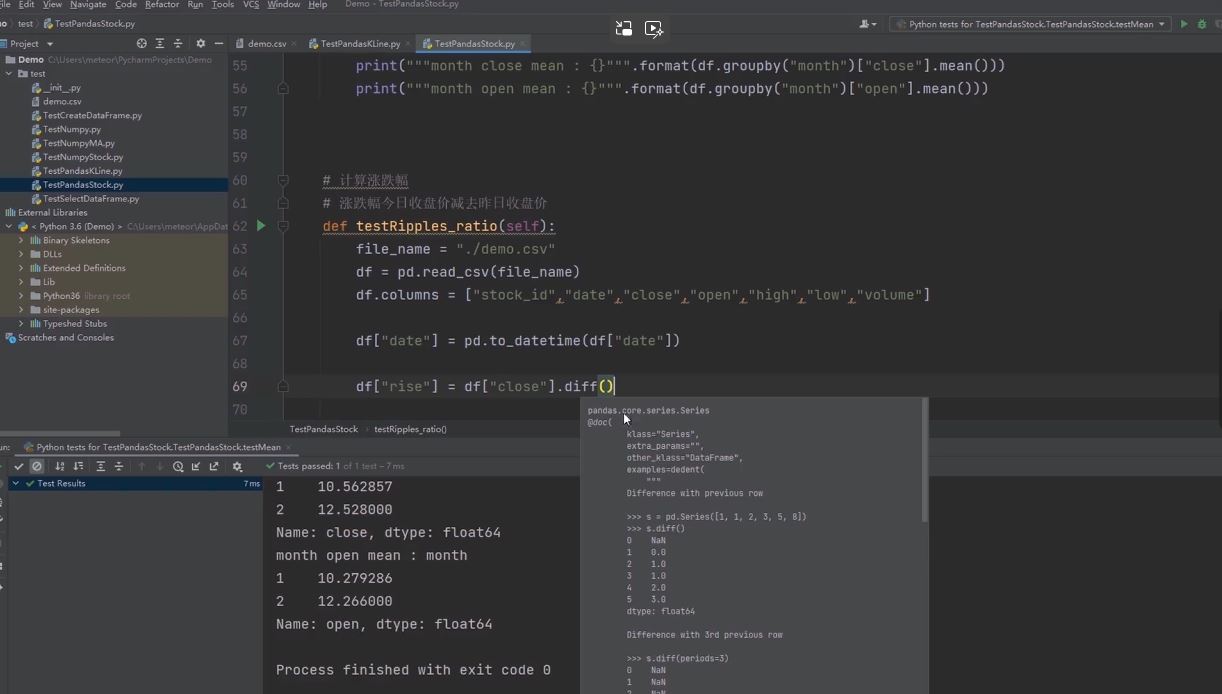
Task: Open the Refactor menu
Action: click(x=162, y=5)
